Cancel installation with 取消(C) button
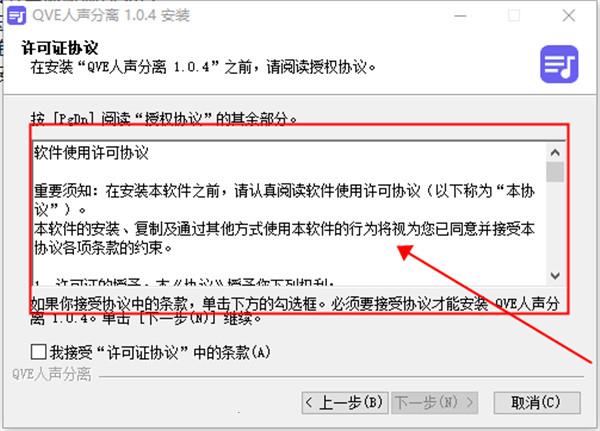 click(537, 403)
